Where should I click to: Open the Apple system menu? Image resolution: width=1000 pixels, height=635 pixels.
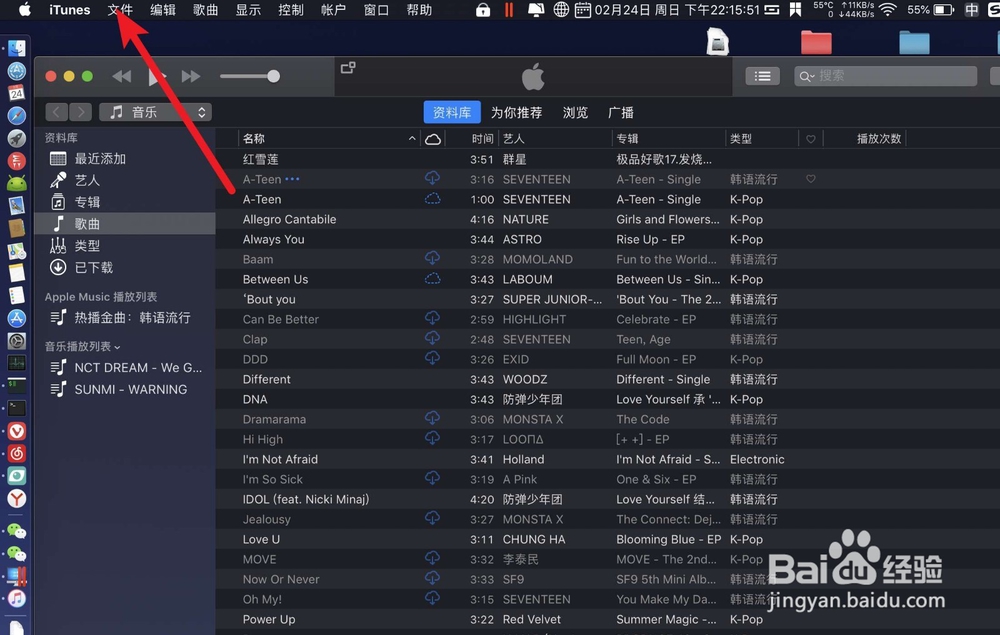24,10
